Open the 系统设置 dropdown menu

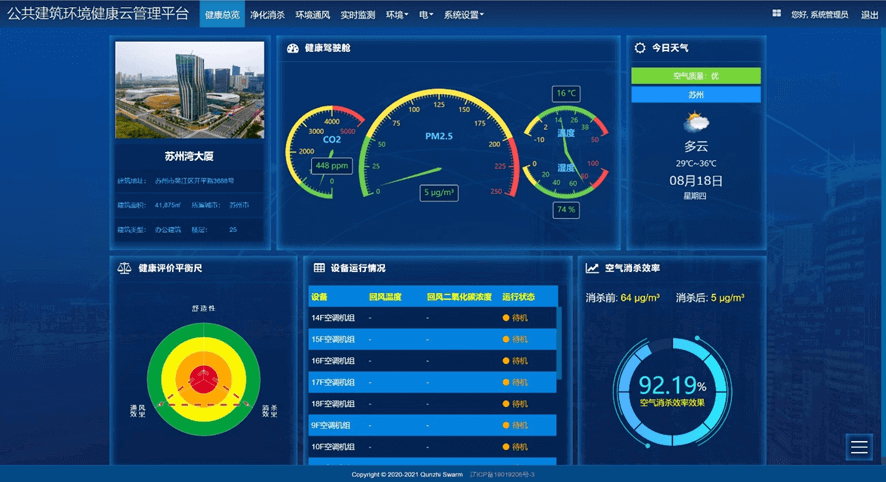click(463, 15)
